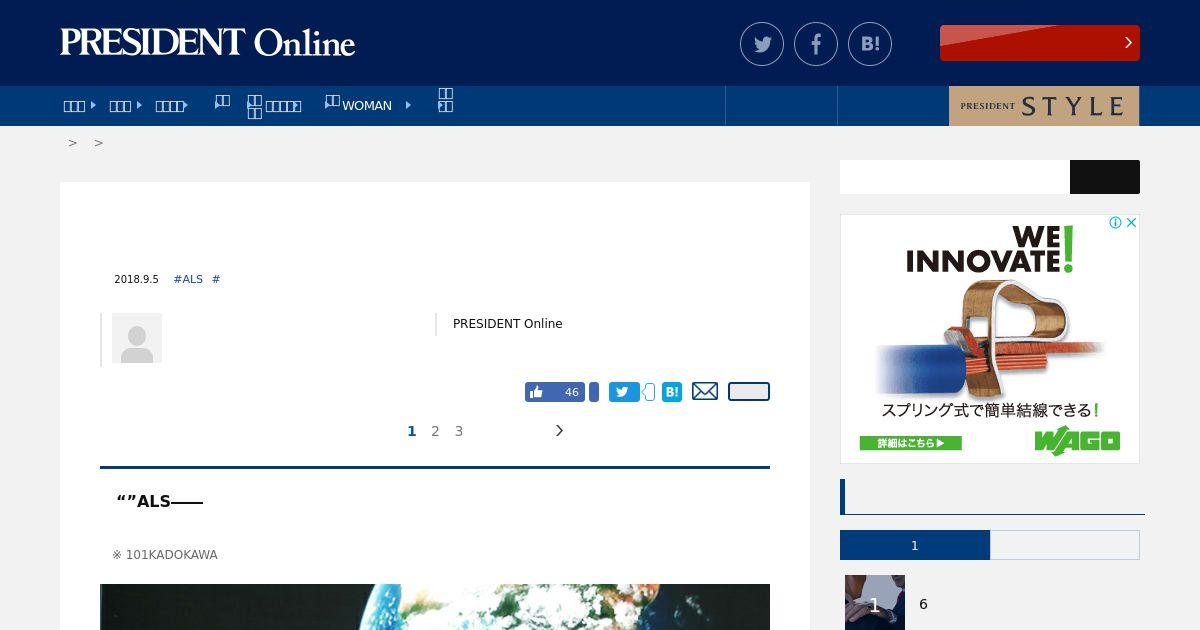Click the Earth photo in the article
Screen dimensions: 1200x630
[x=435, y=607]
